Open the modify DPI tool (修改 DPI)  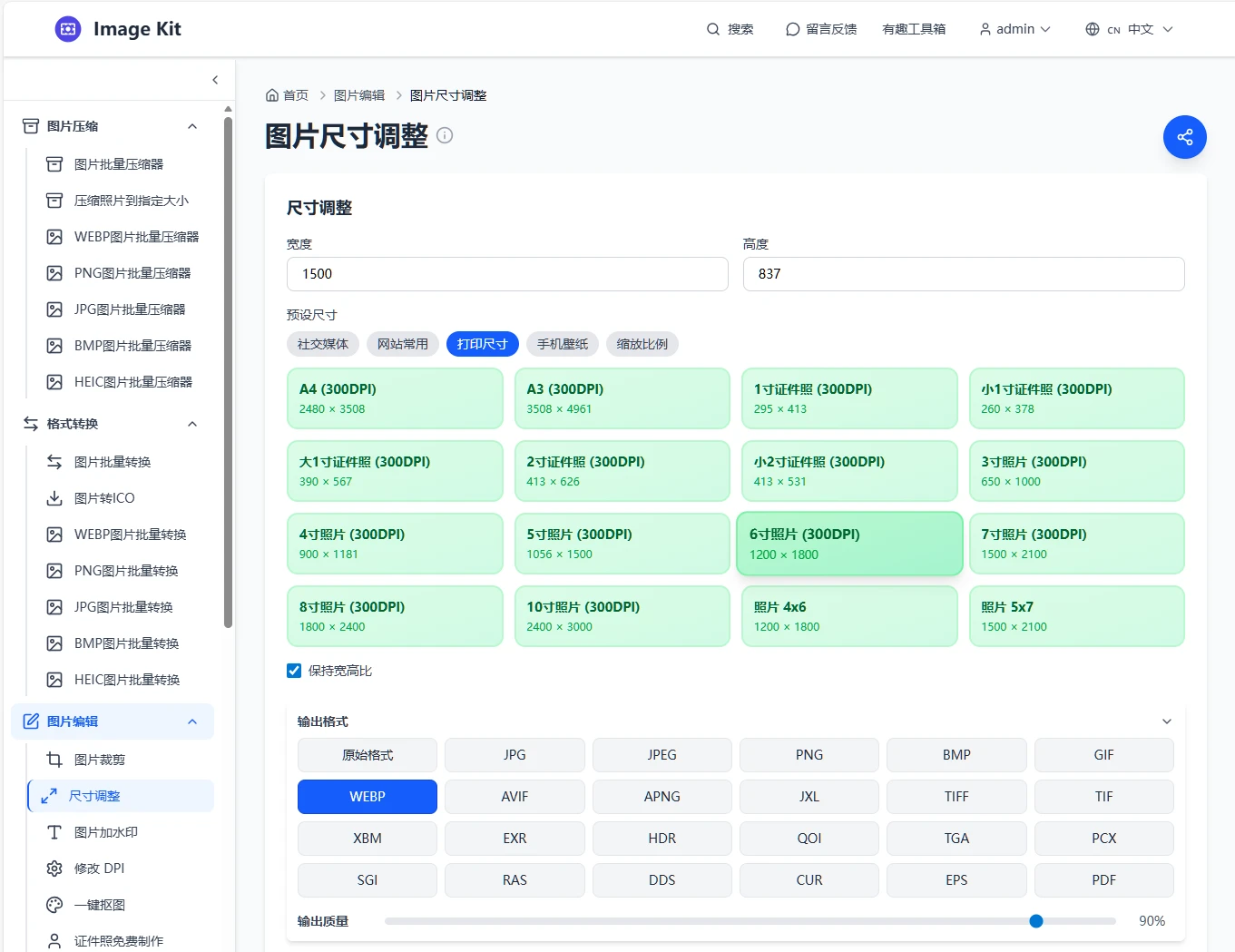(x=99, y=869)
